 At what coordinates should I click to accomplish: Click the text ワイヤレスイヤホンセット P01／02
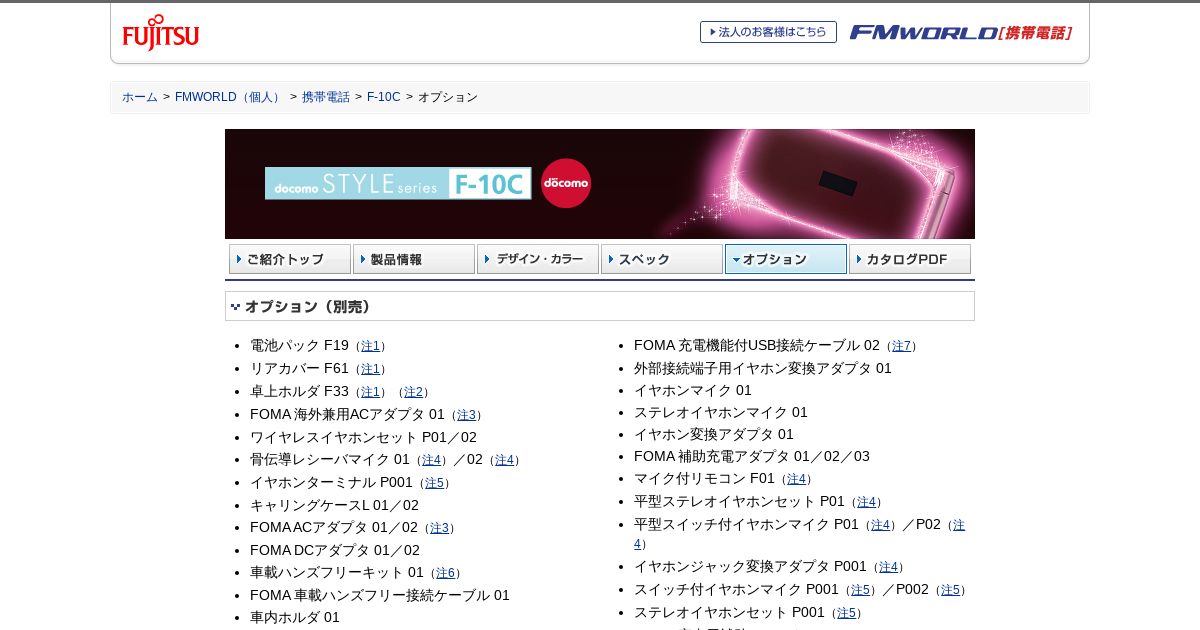pyautogui.click(x=363, y=437)
